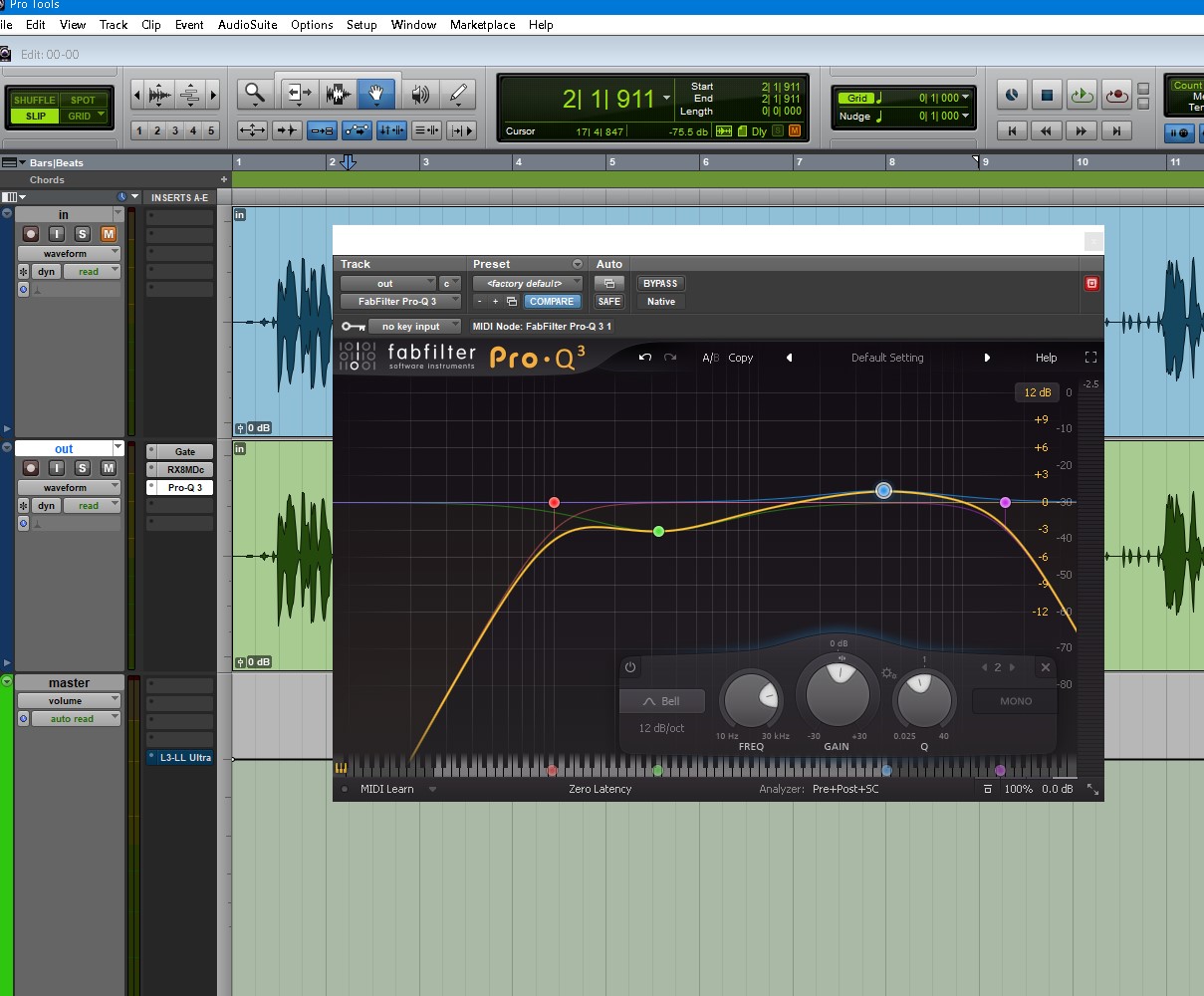
Task: Mute the 'out' track
Action: (109, 468)
